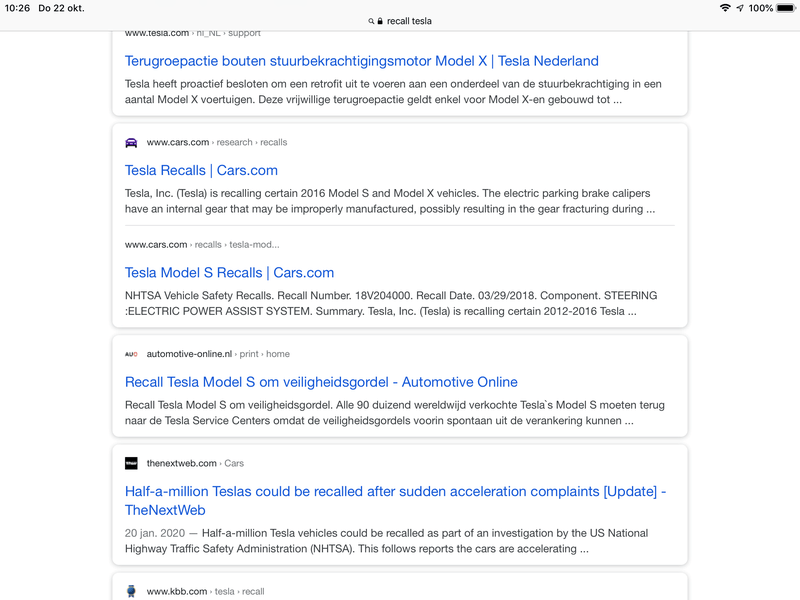Click the www.kbb.com tesla recall breadcrumb

coord(205,591)
